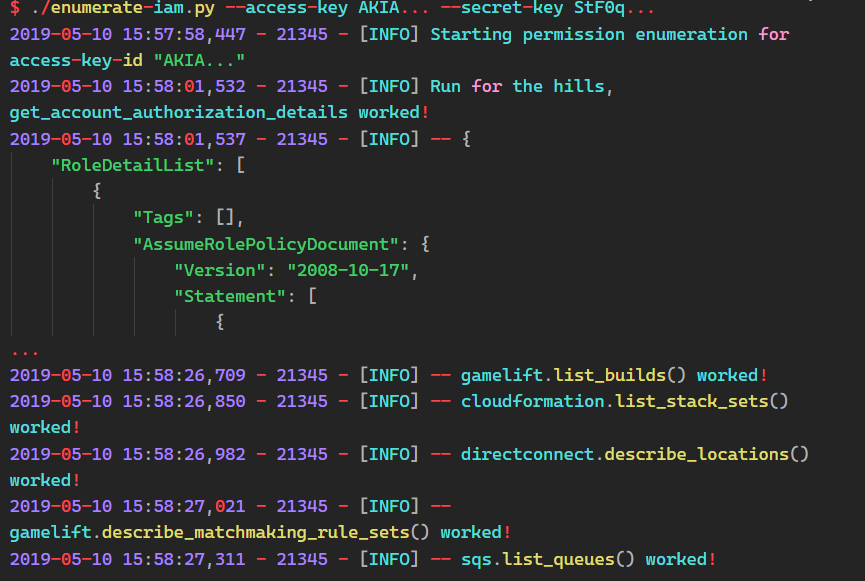Viewport: 865px width, 581px height.
Task: Click the "2008-10-17" version value
Action: 350,270
